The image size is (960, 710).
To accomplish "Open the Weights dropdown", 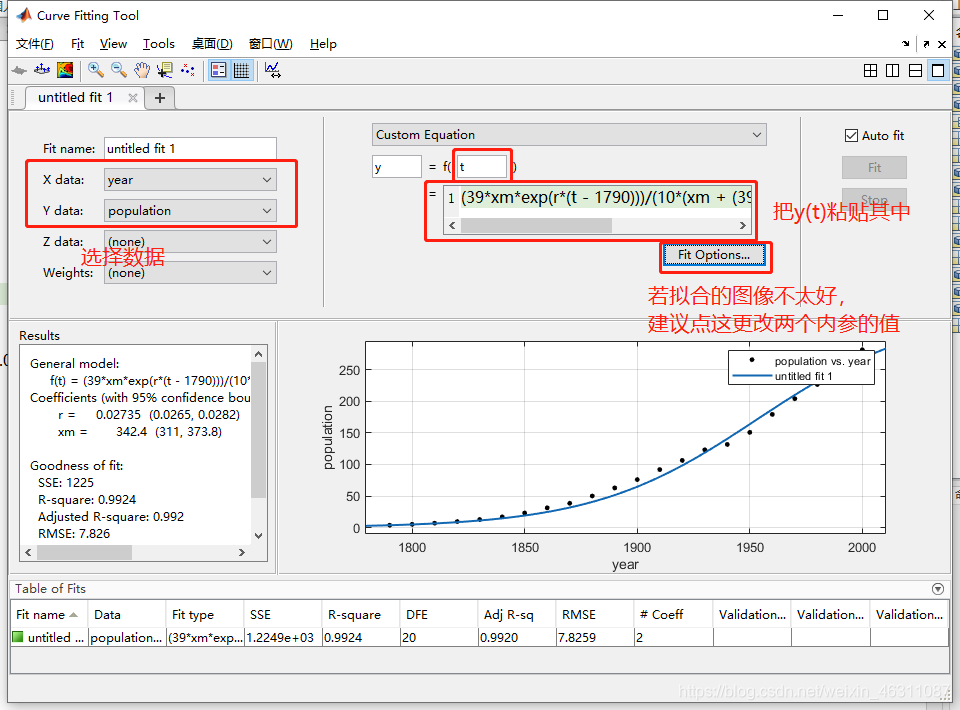I will point(190,273).
